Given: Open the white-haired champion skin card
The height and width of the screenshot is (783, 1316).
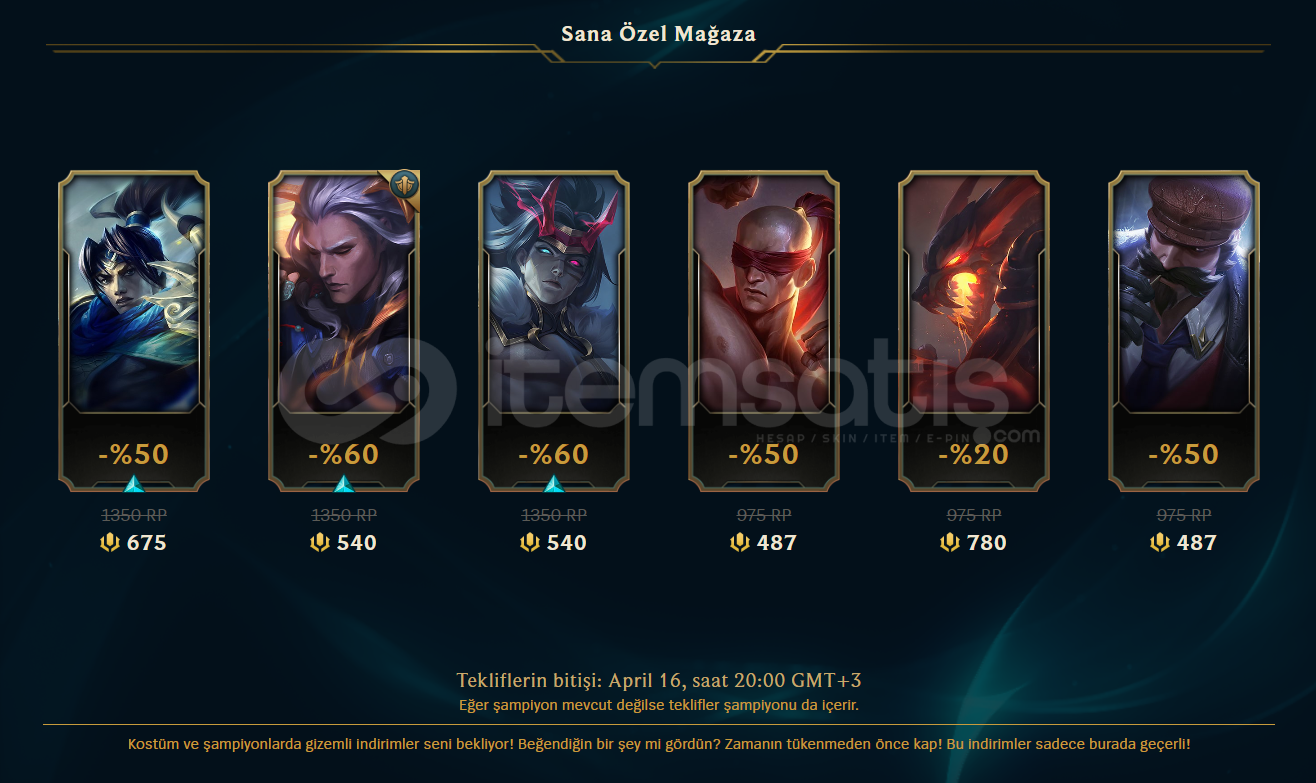Looking at the screenshot, I should 344,331.
